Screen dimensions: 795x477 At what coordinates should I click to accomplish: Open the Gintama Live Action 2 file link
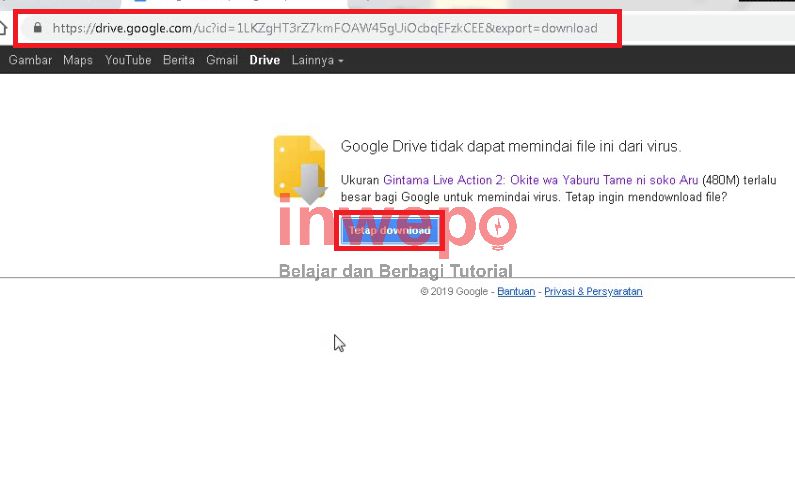tap(540, 180)
